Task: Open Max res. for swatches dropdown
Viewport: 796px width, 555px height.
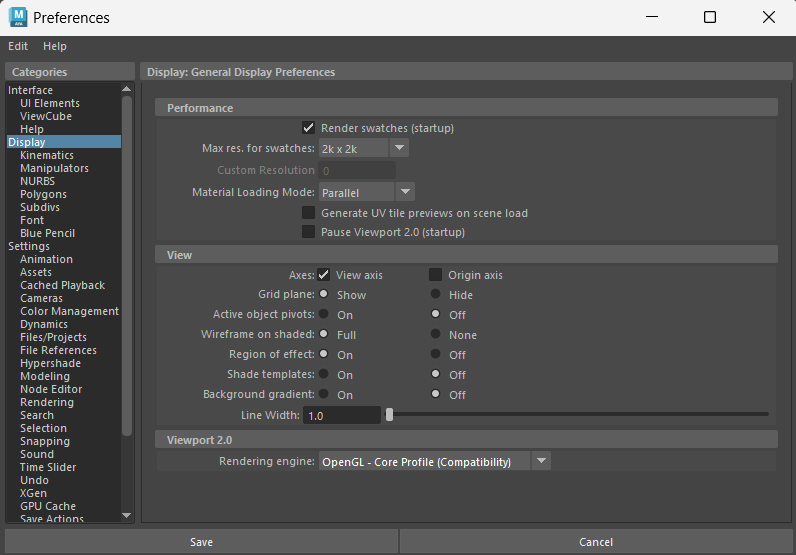Action: (x=363, y=148)
